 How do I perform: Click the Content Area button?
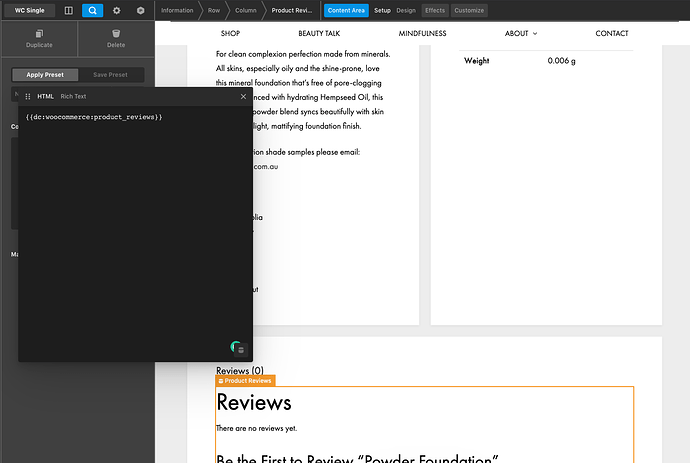pos(346,10)
